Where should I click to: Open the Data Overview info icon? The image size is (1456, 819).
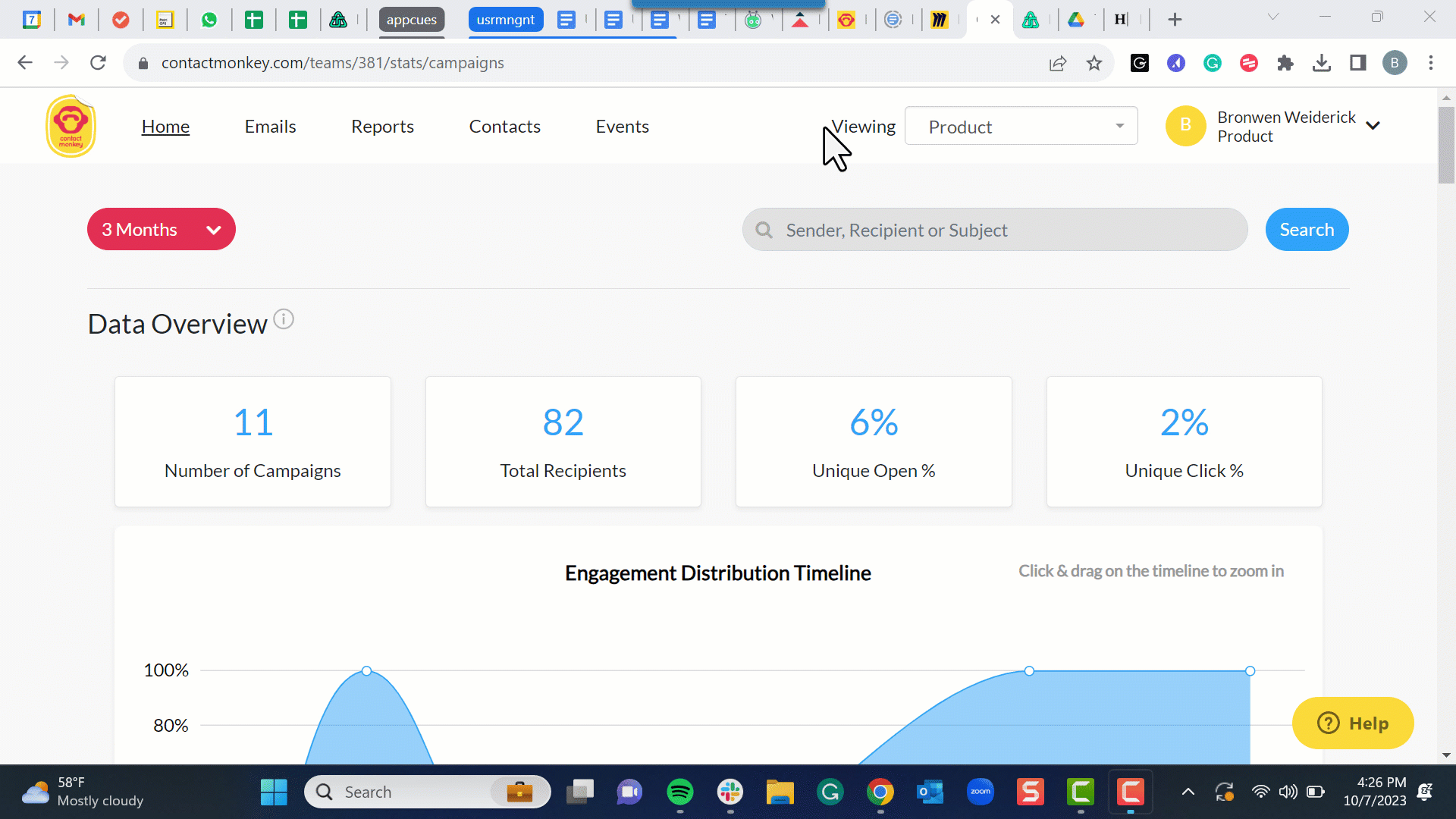tap(284, 319)
